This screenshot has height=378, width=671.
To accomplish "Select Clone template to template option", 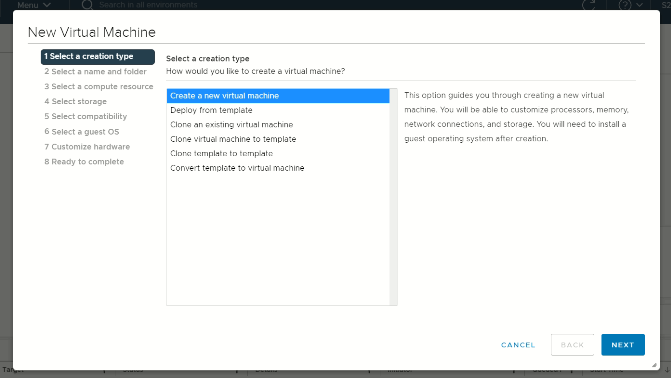I will (x=278, y=153).
